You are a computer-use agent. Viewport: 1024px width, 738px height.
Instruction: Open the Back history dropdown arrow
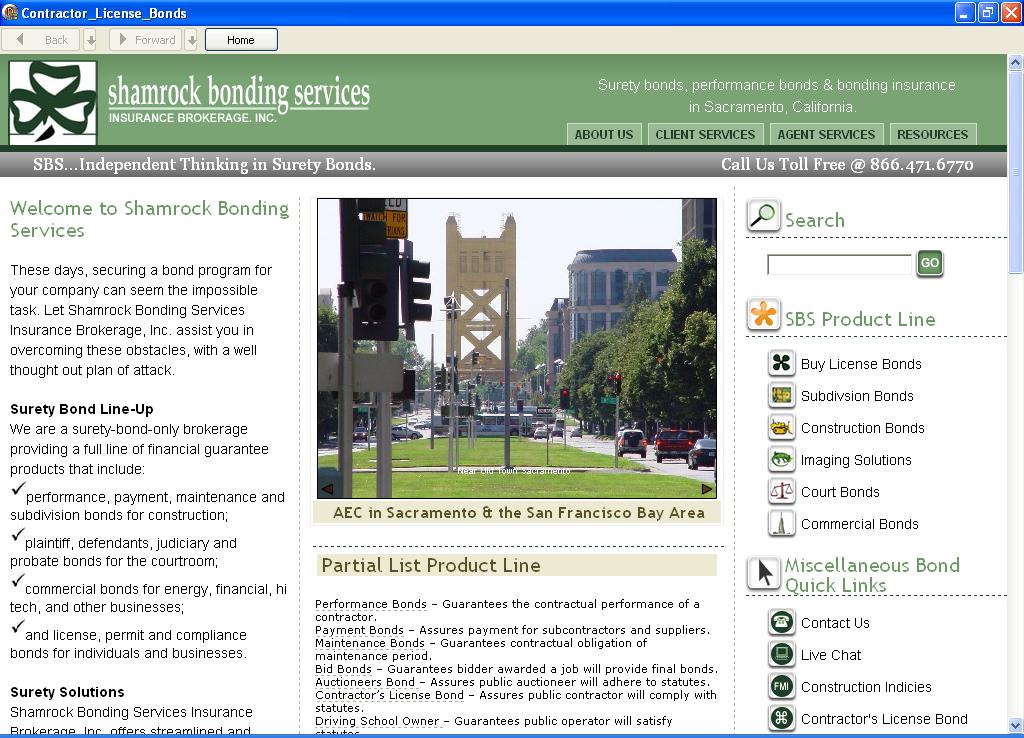[x=91, y=40]
